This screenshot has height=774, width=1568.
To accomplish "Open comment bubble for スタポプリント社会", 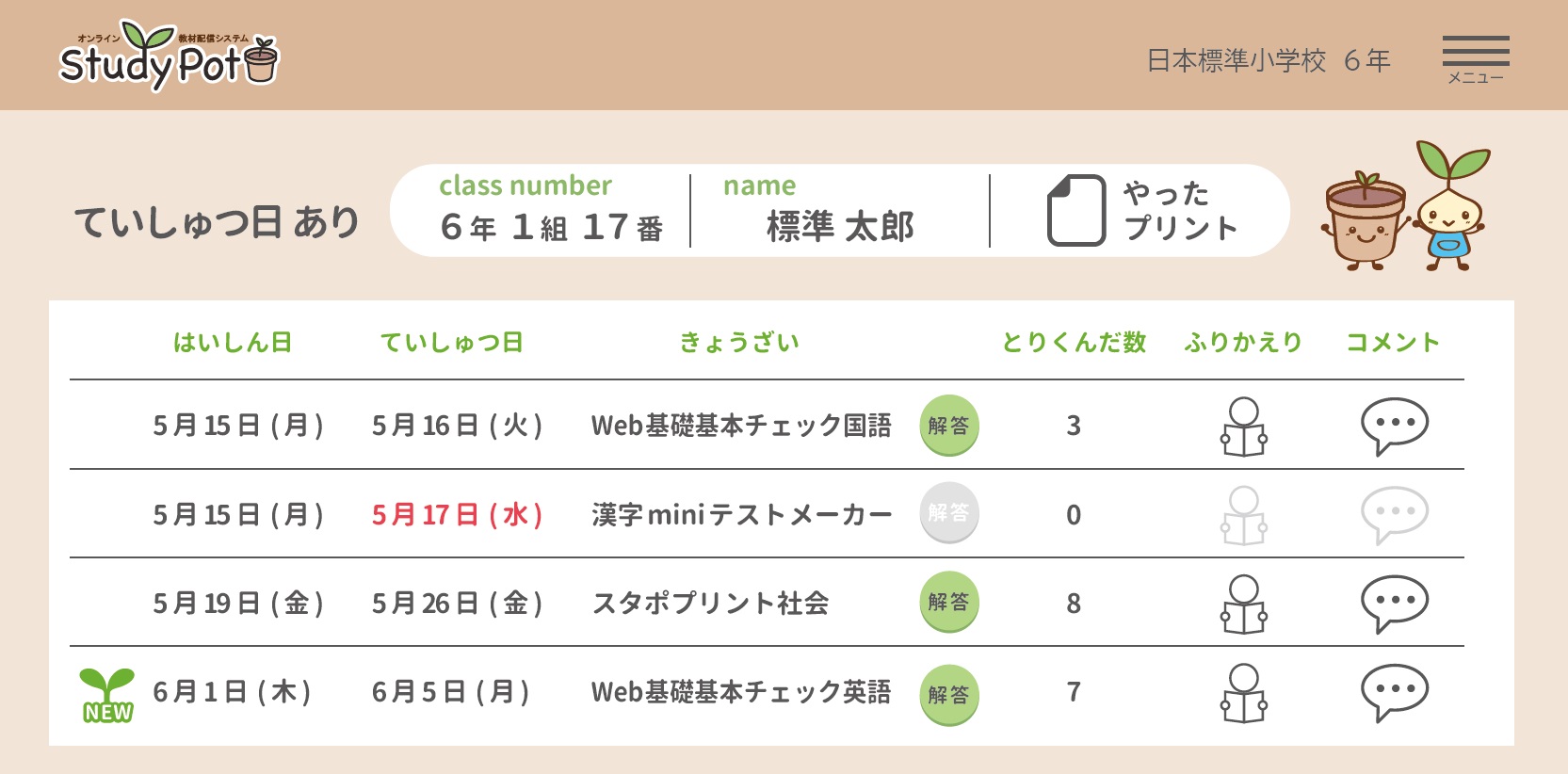I will tap(1395, 604).
